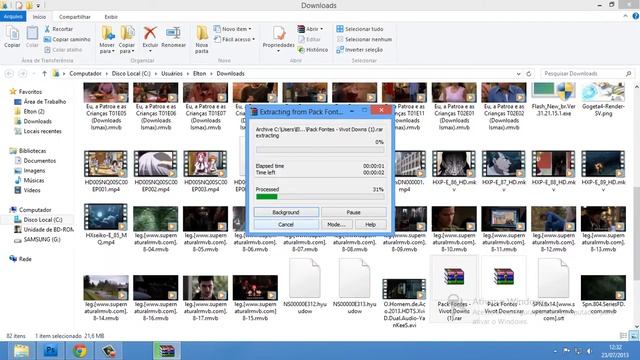Open Photoshop from the taskbar
The width and height of the screenshot is (640, 360).
[51, 351]
